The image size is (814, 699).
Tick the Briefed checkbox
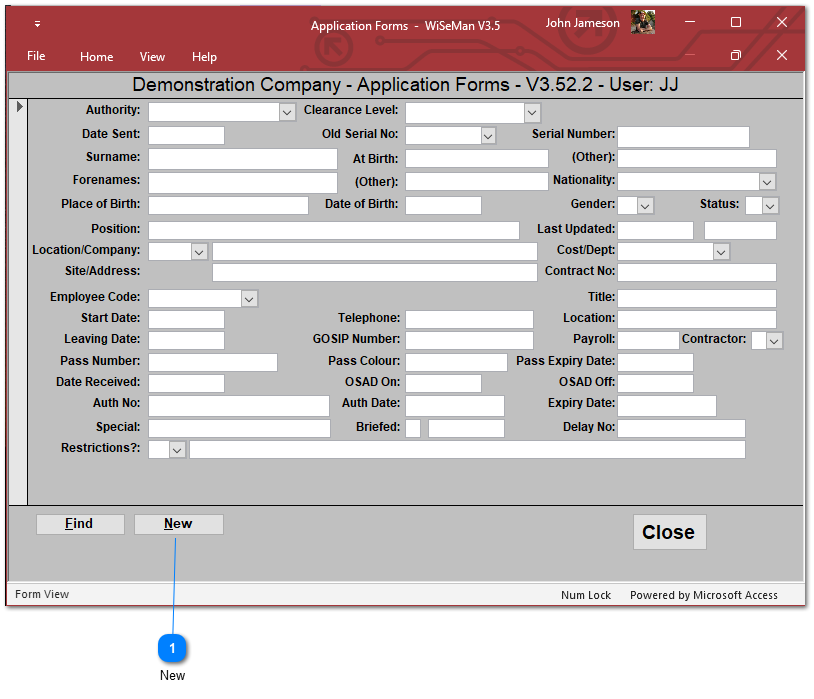pos(412,428)
